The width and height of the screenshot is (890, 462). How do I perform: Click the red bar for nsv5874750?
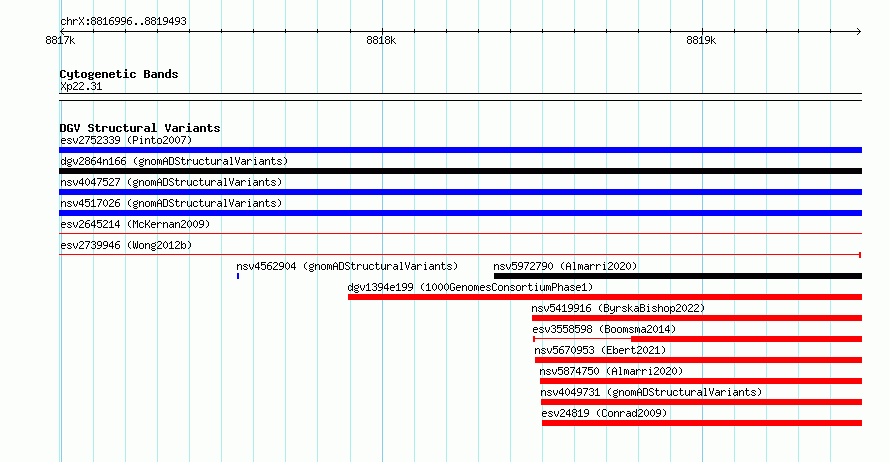click(x=701, y=381)
